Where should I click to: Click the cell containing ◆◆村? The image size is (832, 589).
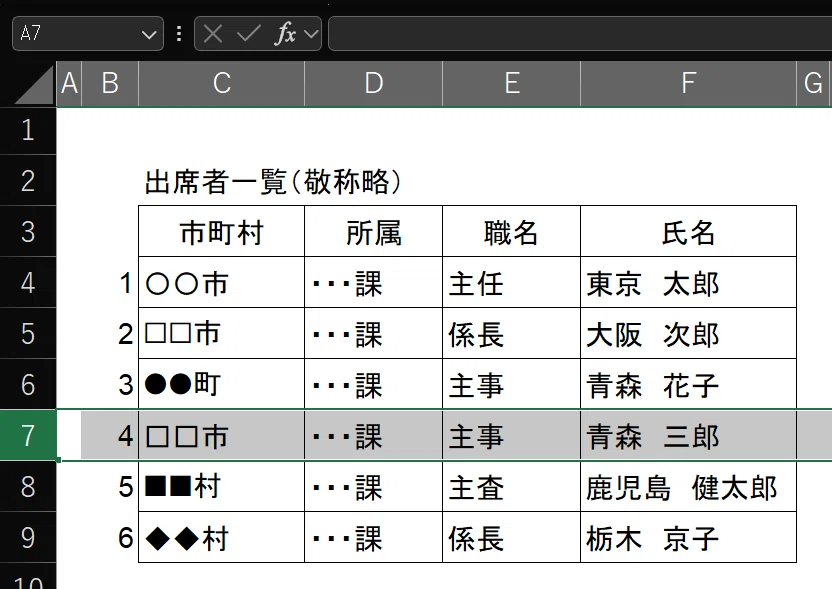point(221,537)
